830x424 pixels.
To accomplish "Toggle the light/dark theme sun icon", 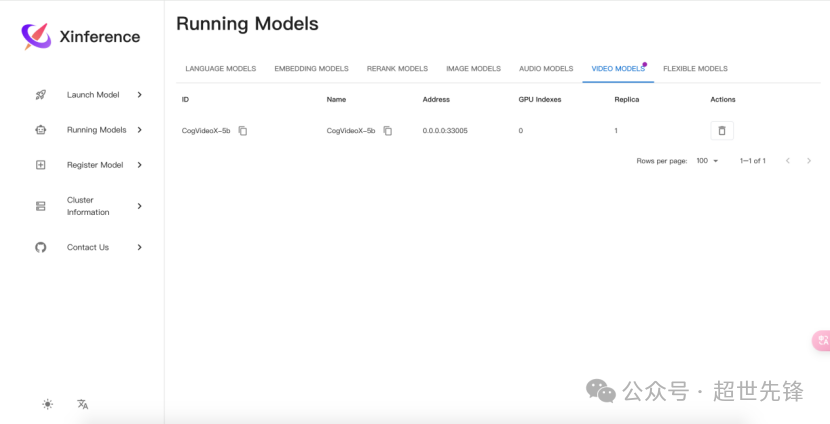I will 48,404.
